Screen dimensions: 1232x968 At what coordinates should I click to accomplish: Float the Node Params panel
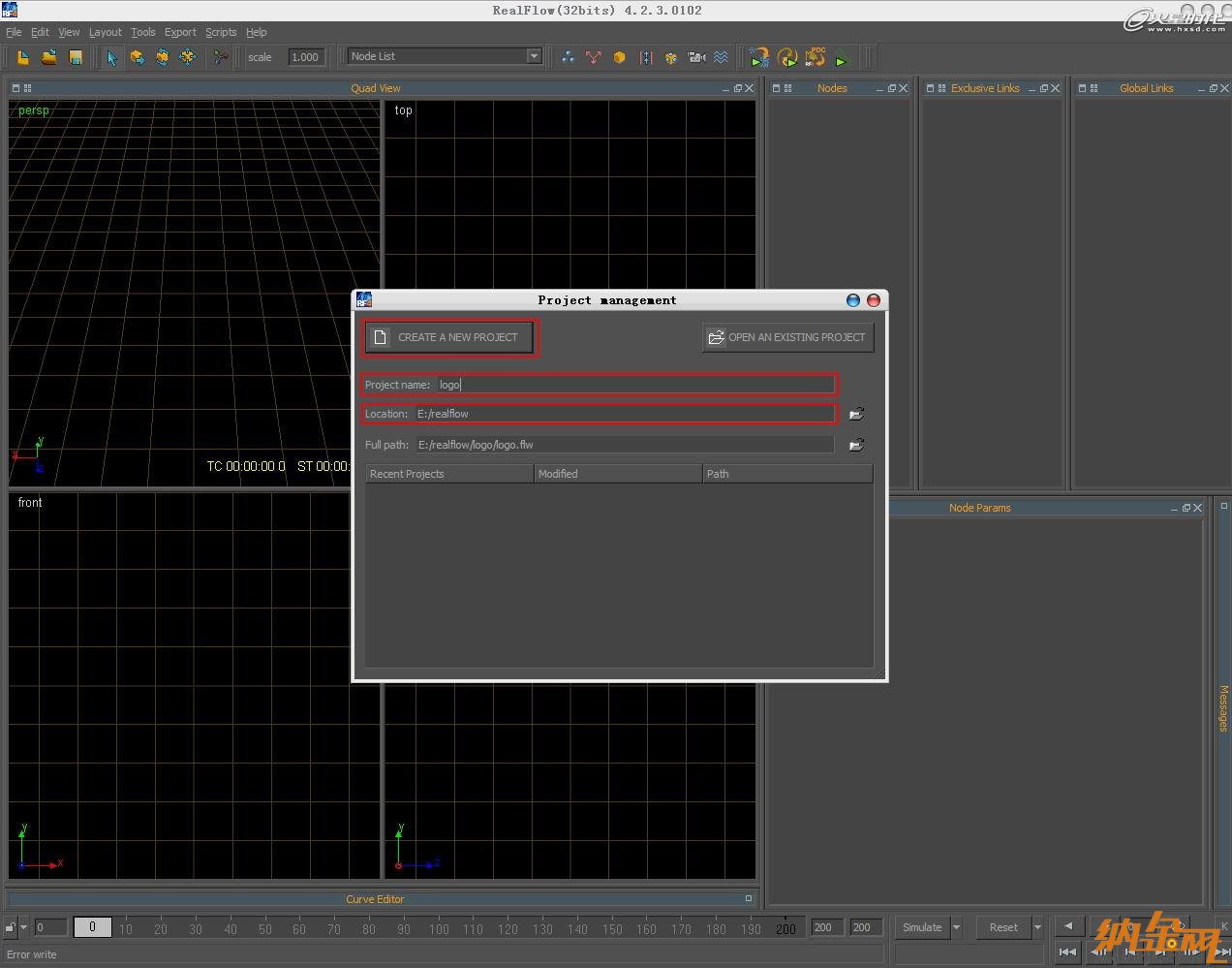pyautogui.click(x=1186, y=508)
